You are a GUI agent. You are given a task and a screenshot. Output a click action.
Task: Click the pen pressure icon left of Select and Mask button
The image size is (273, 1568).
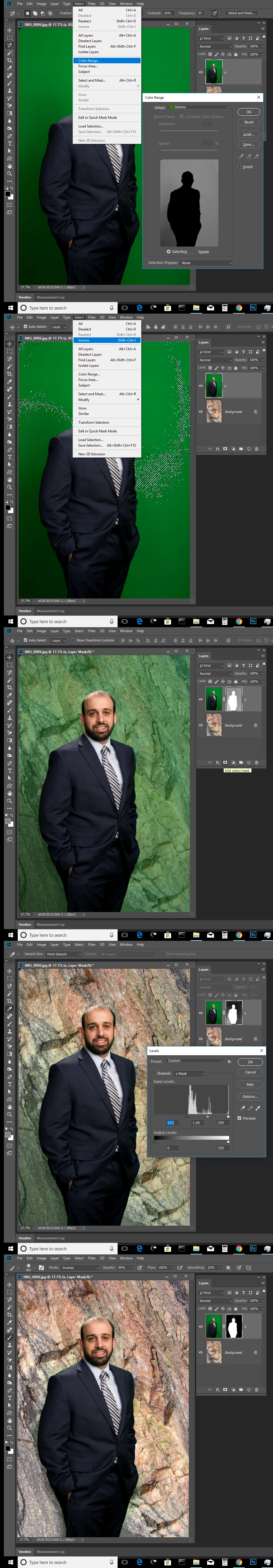[x=215, y=13]
